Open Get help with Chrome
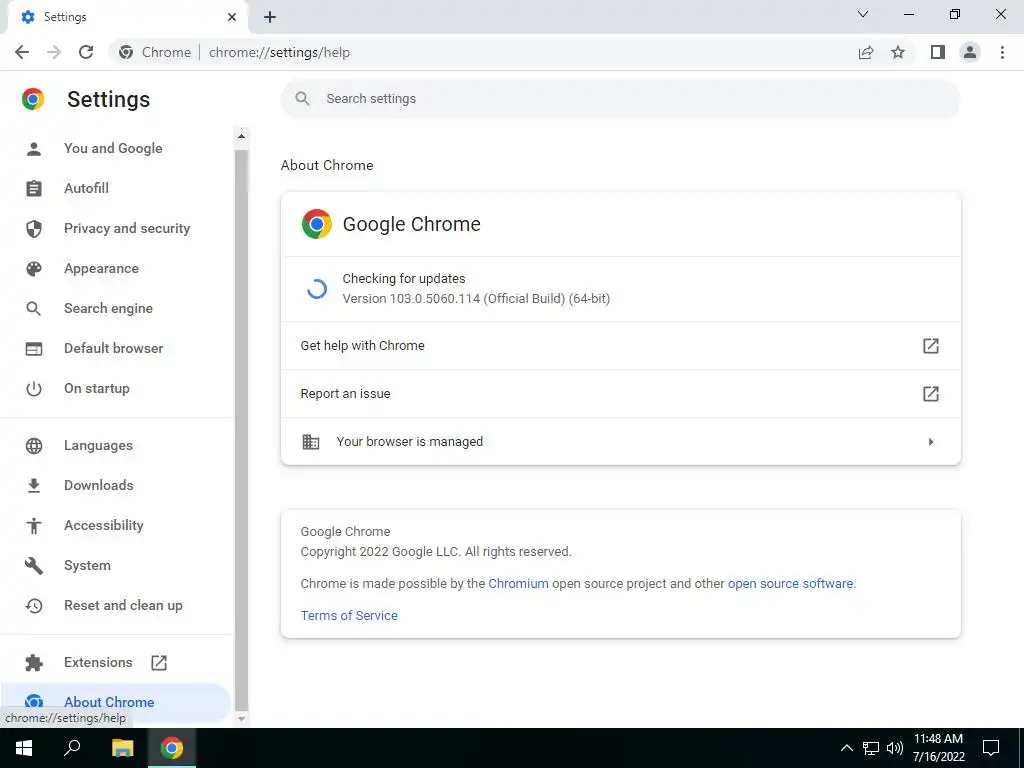 tap(620, 345)
